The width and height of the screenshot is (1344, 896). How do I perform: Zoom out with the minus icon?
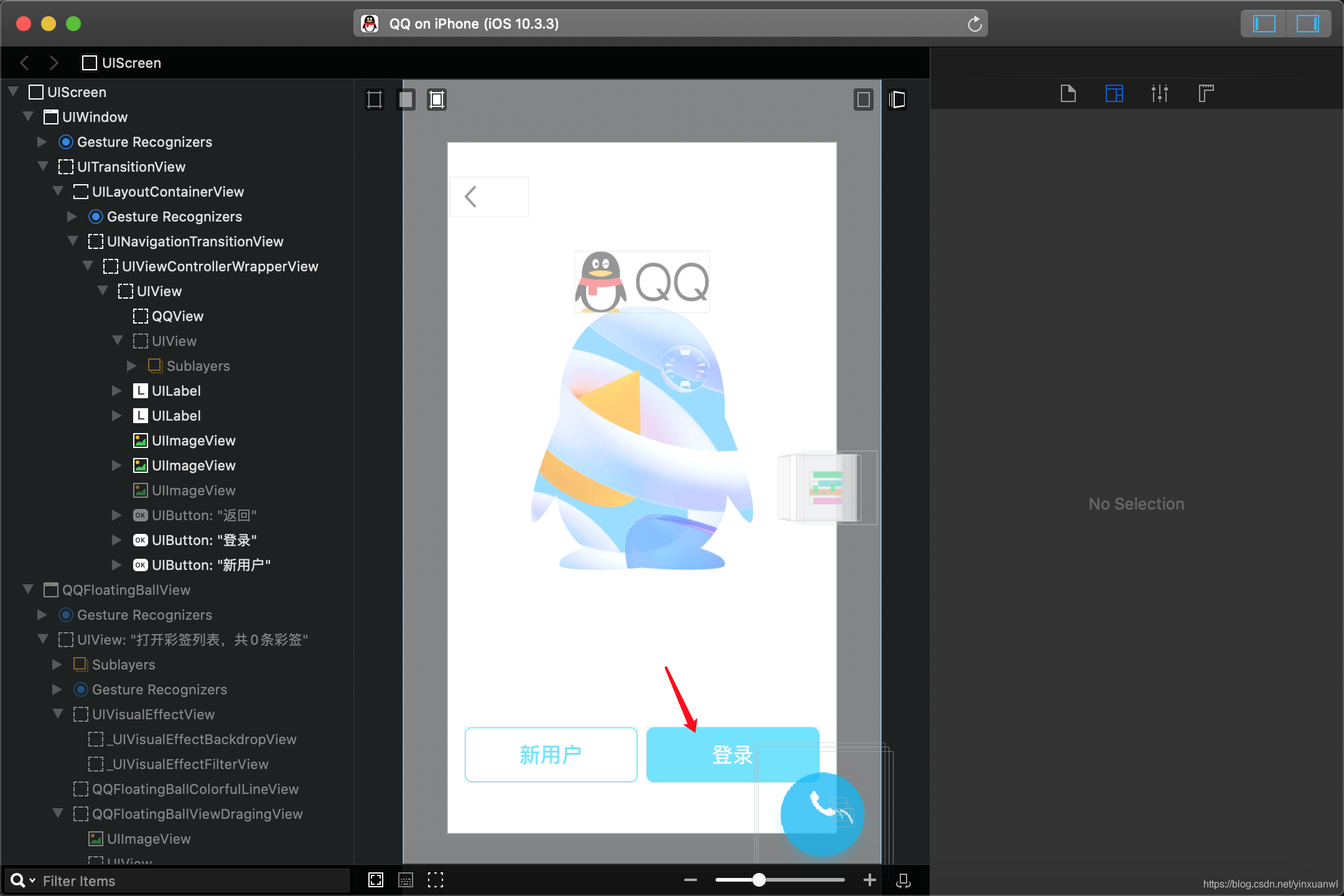click(691, 880)
